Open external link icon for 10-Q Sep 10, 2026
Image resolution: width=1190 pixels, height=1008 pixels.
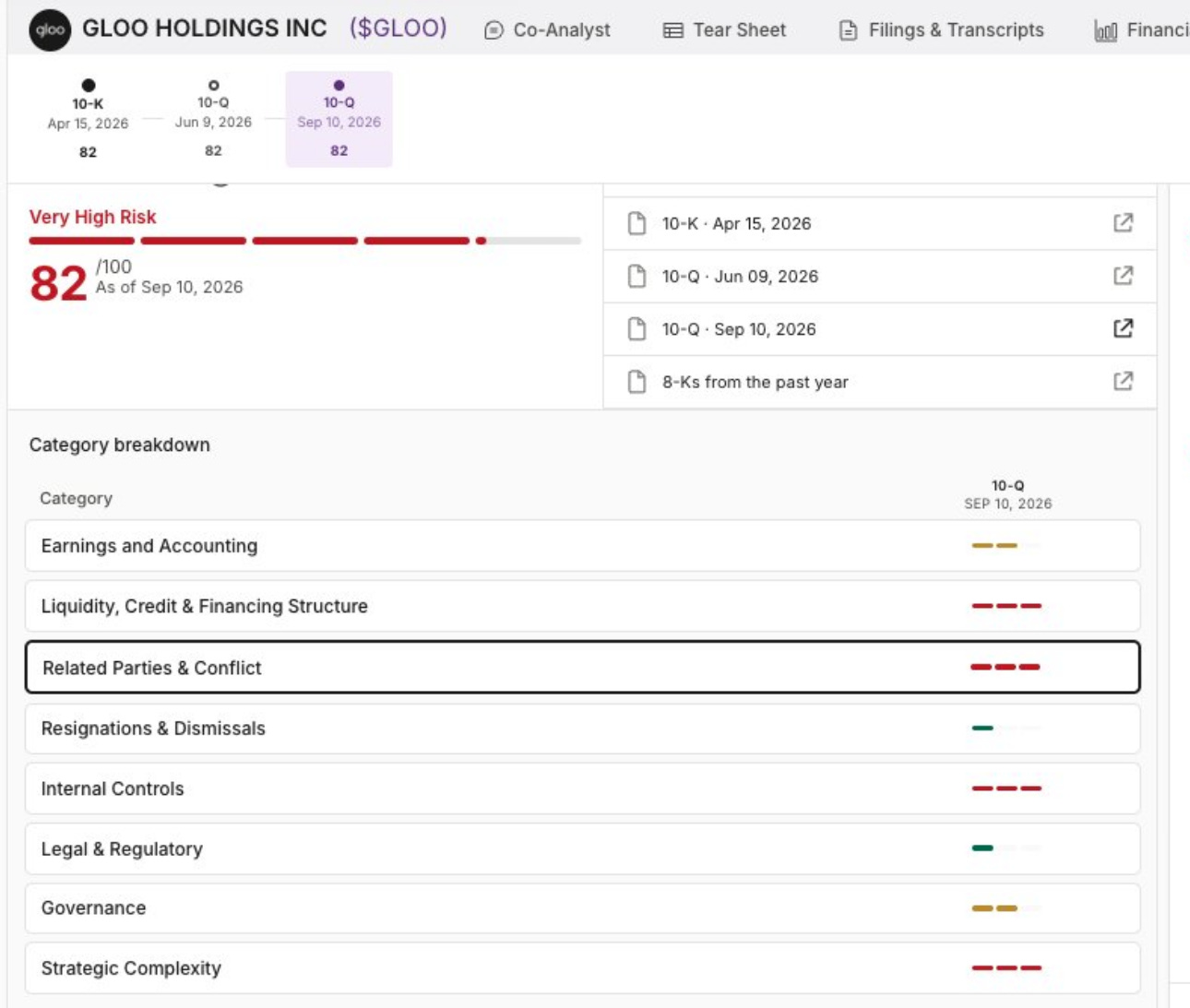(1123, 328)
